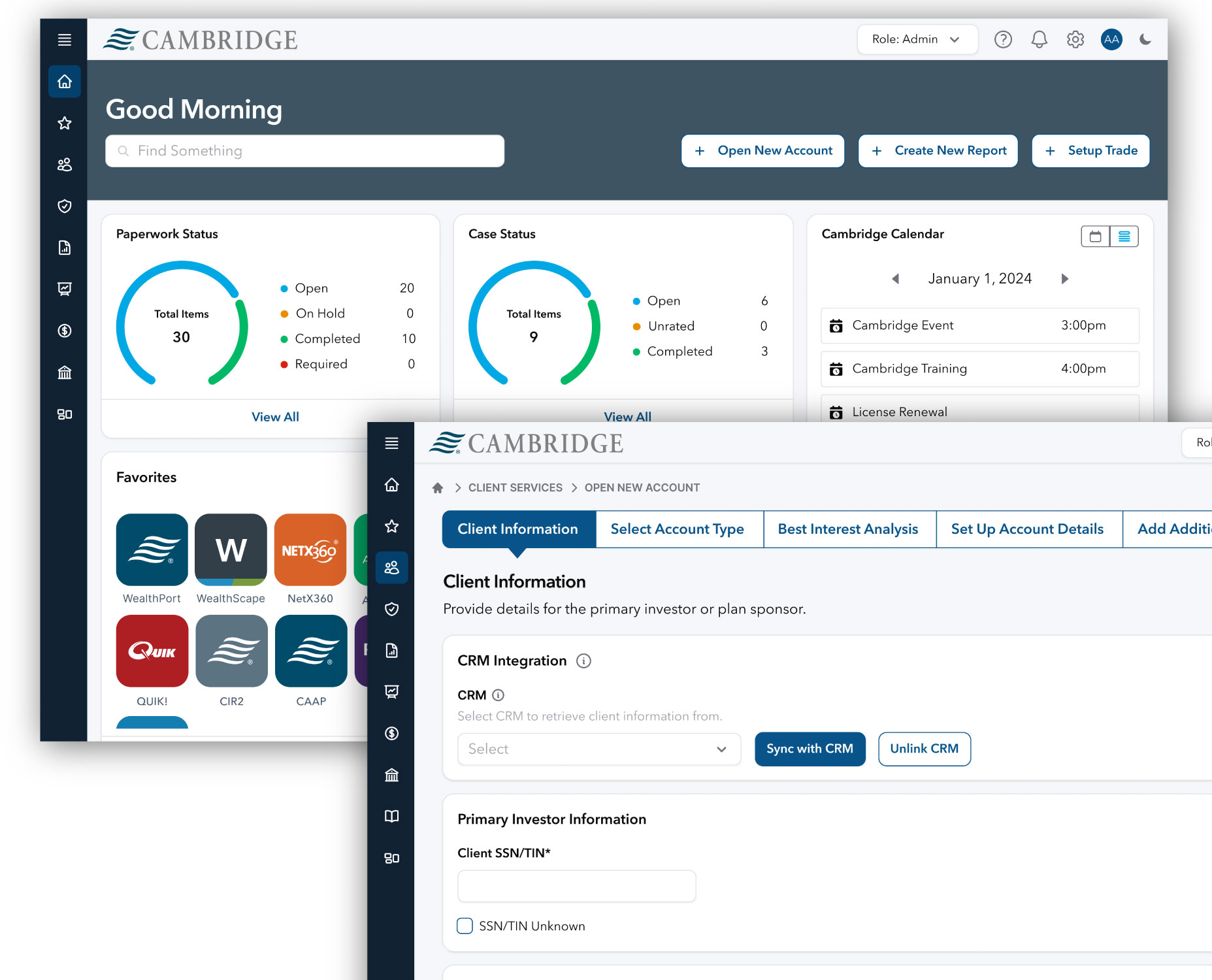Open dollar coin icon in dashboard sidebar
The image size is (1212, 980).
pyautogui.click(x=64, y=331)
